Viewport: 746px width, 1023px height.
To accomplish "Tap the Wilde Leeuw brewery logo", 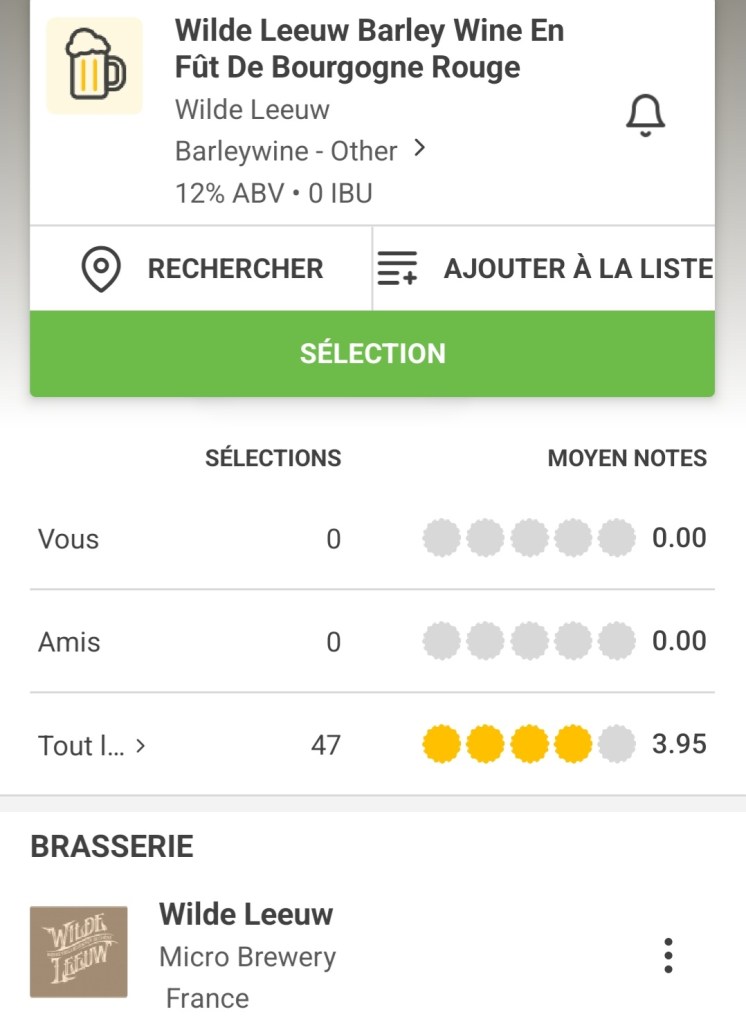I will tap(79, 952).
